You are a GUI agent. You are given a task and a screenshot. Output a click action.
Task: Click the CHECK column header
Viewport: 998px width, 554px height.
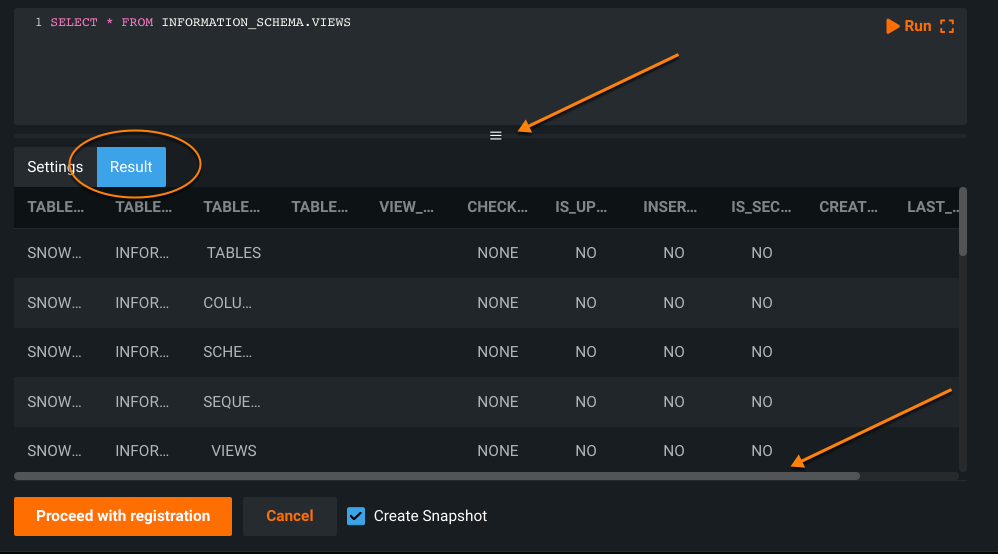click(x=497, y=207)
